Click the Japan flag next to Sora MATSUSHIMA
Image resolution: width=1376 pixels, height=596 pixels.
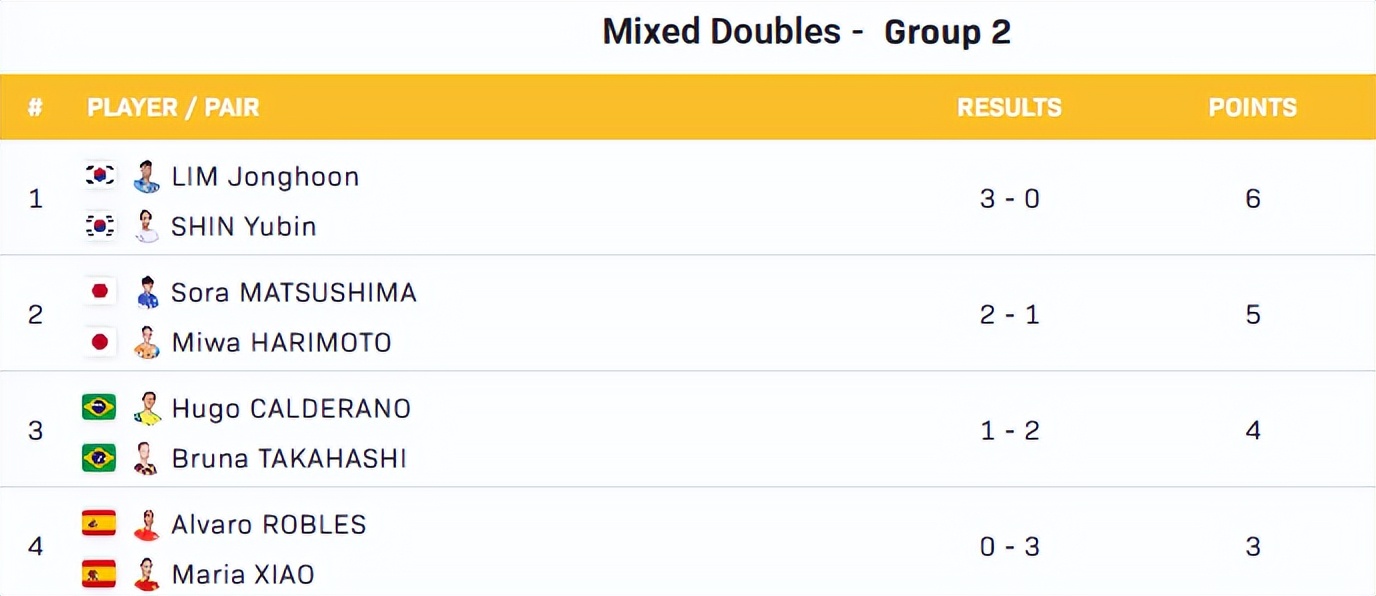pyautogui.click(x=99, y=292)
